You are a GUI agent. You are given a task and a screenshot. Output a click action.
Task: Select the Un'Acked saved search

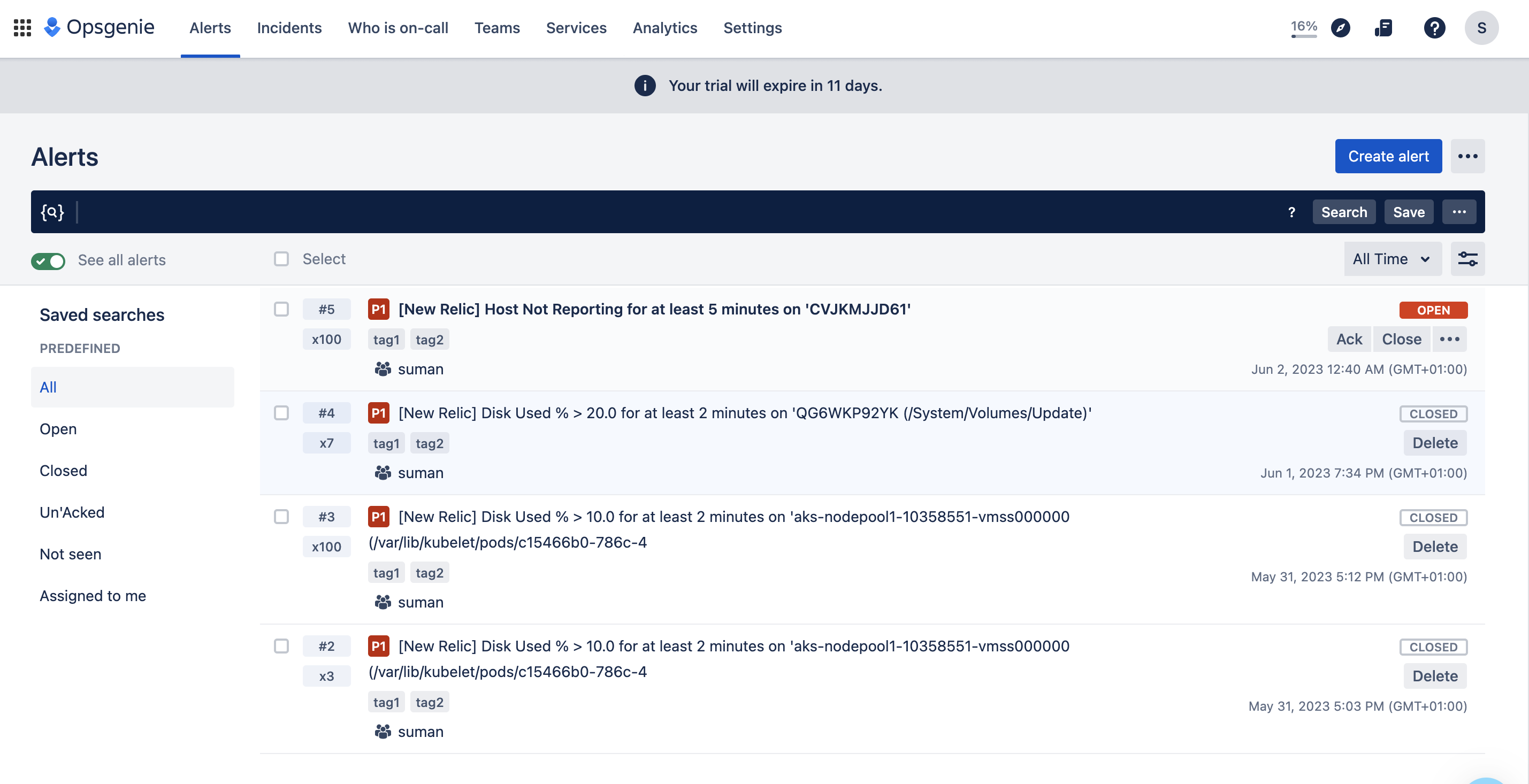(132, 512)
